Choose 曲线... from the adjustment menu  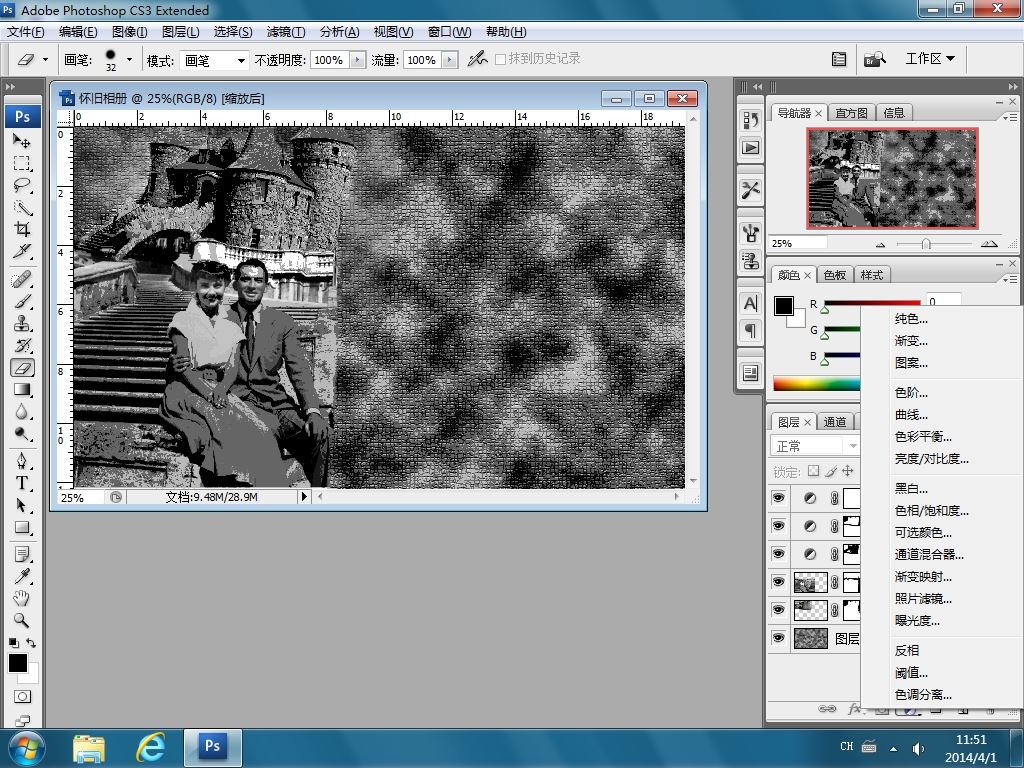[911, 415]
